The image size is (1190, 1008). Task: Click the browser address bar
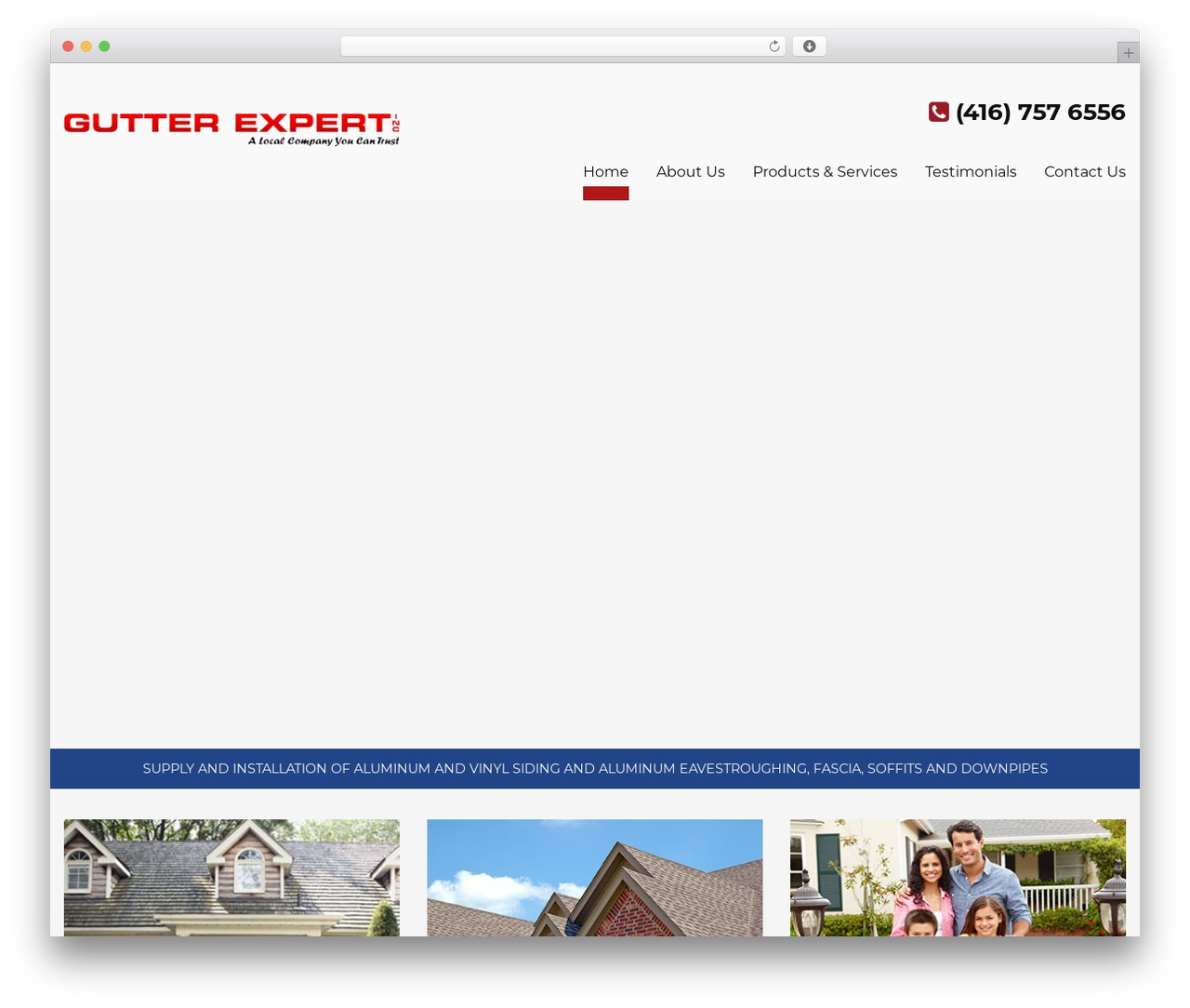tap(562, 46)
